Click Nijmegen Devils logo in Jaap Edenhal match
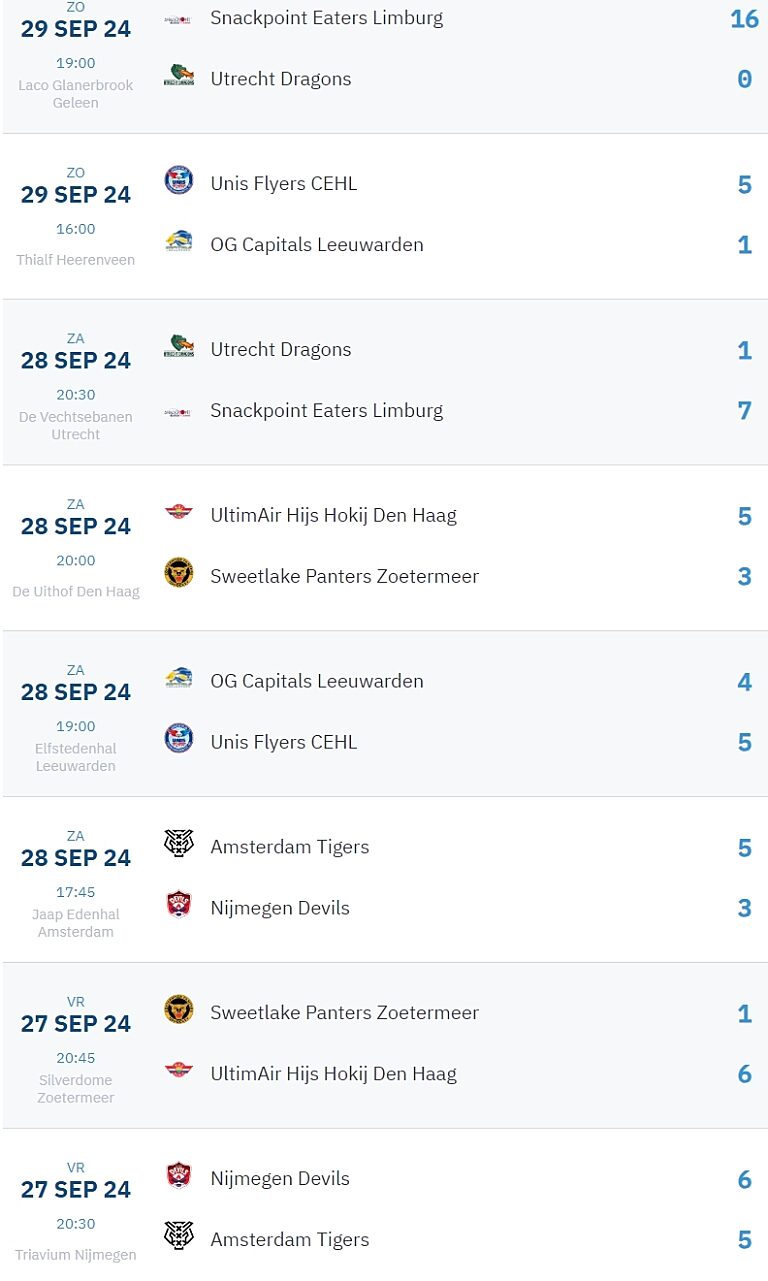This screenshot has height=1281, width=768. pyautogui.click(x=178, y=906)
